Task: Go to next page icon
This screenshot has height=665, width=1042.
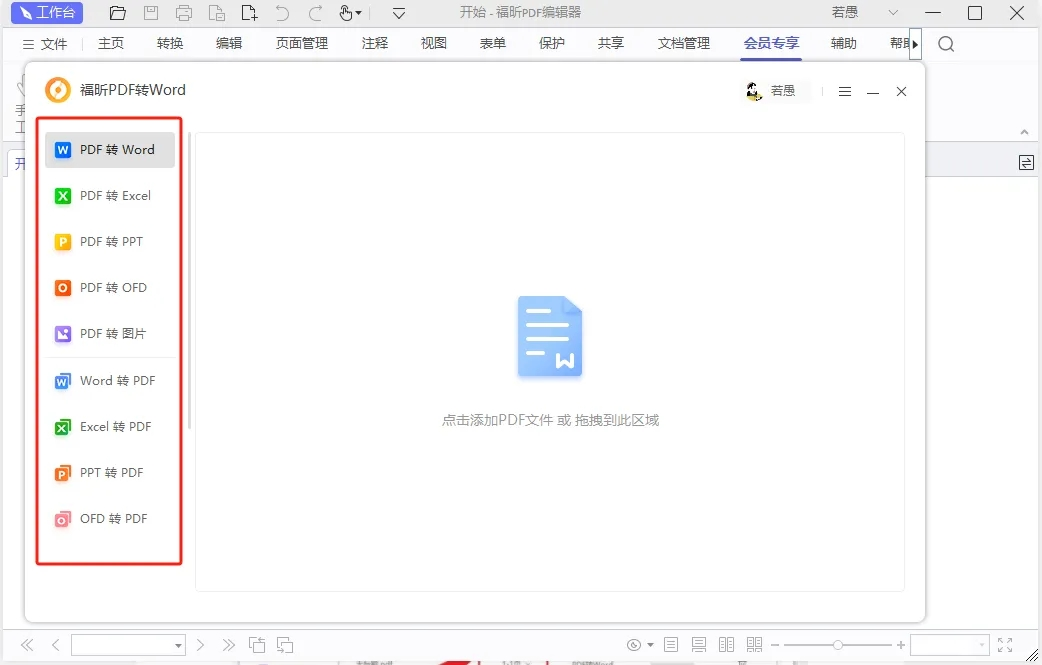Action: click(x=200, y=644)
